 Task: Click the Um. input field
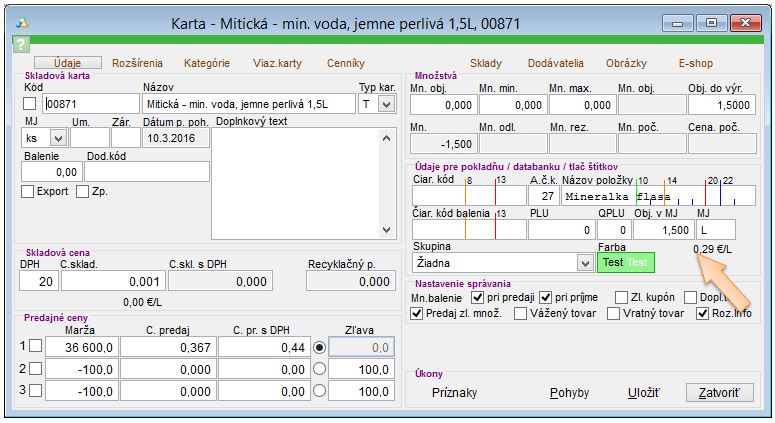pos(89,138)
